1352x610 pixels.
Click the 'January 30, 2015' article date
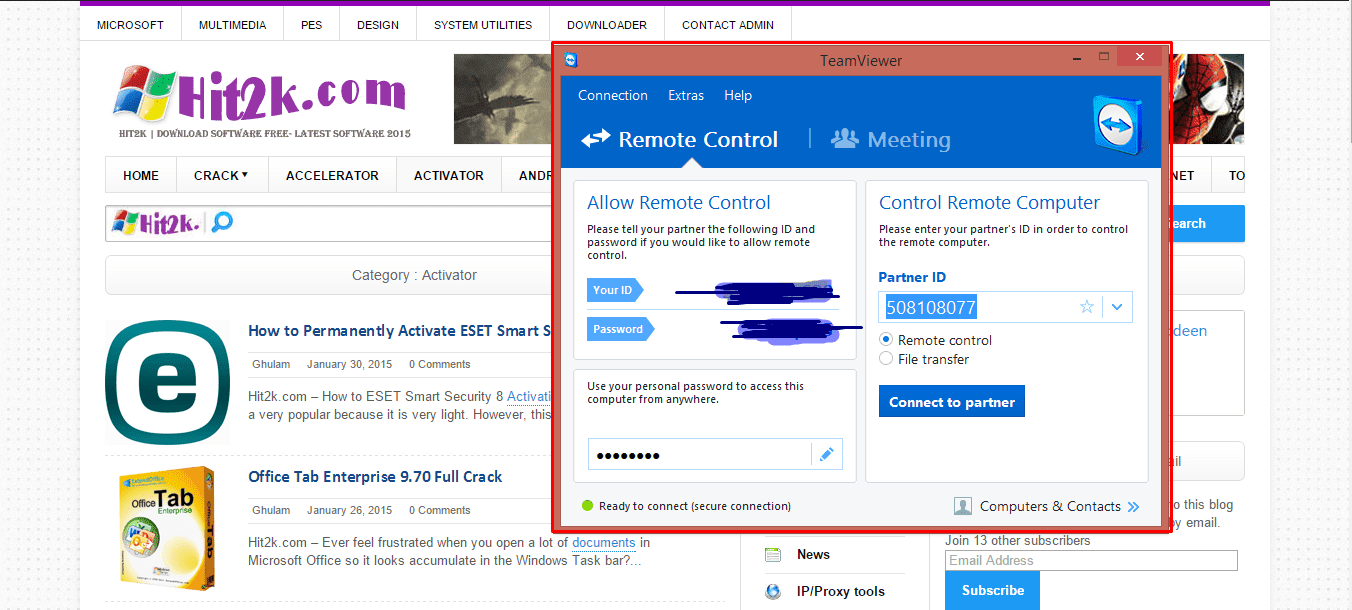pyautogui.click(x=349, y=364)
